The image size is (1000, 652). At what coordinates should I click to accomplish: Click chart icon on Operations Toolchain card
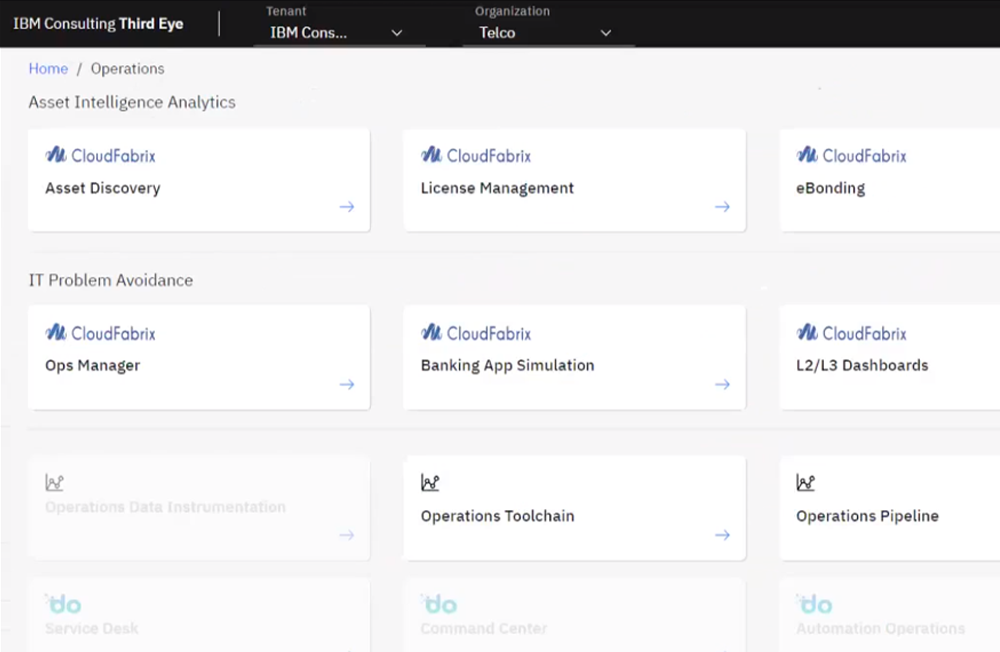pyautogui.click(x=430, y=482)
